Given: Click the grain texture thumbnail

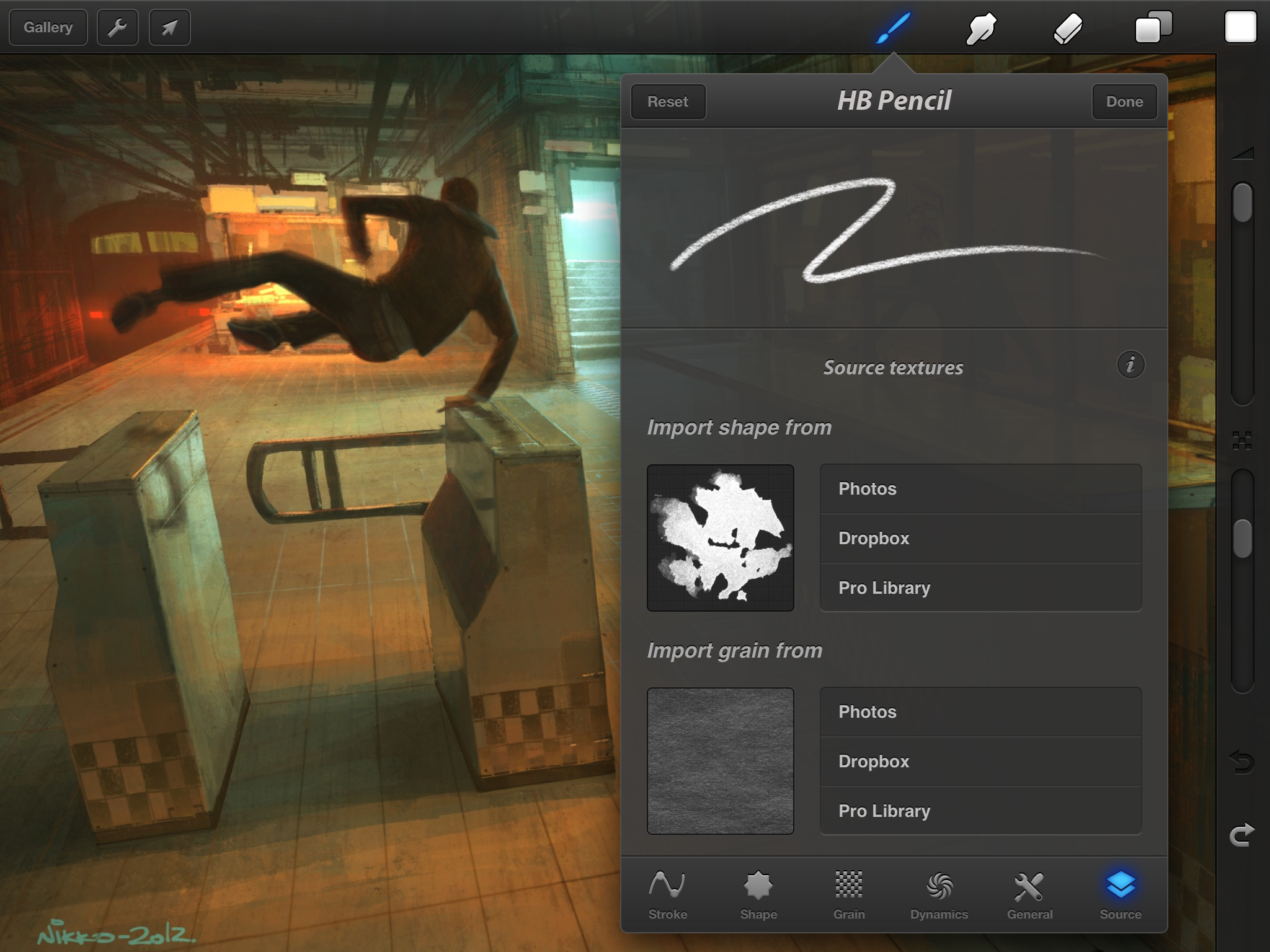Looking at the screenshot, I should pos(720,761).
